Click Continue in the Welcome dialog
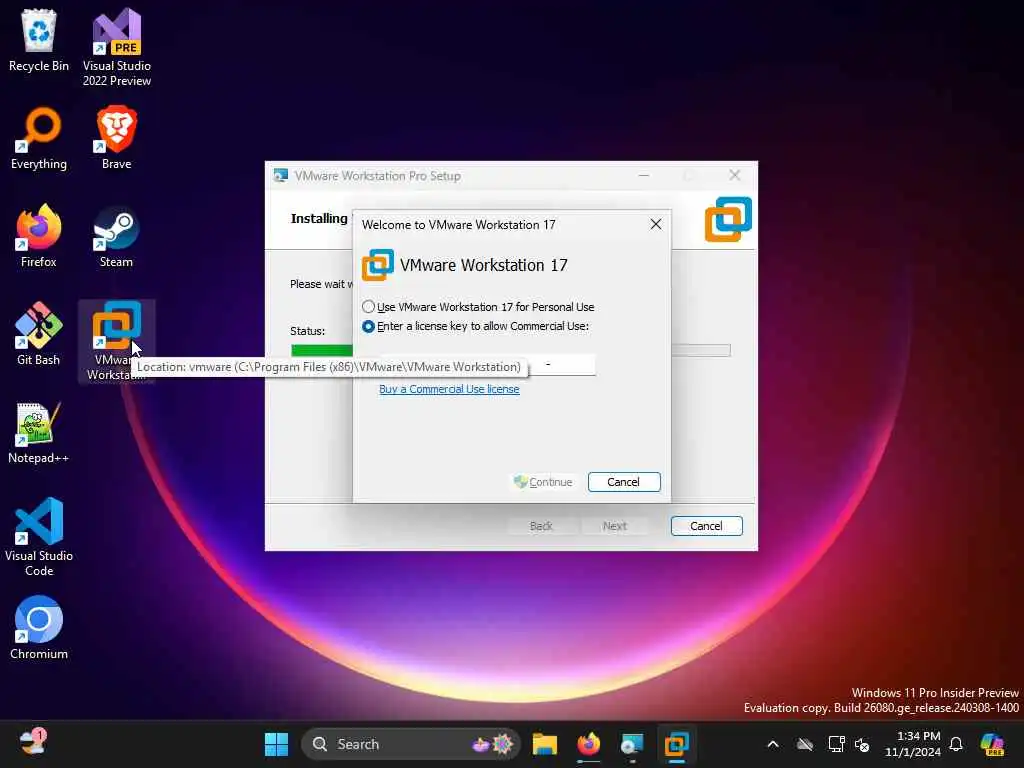Image resolution: width=1024 pixels, height=768 pixels. click(543, 482)
